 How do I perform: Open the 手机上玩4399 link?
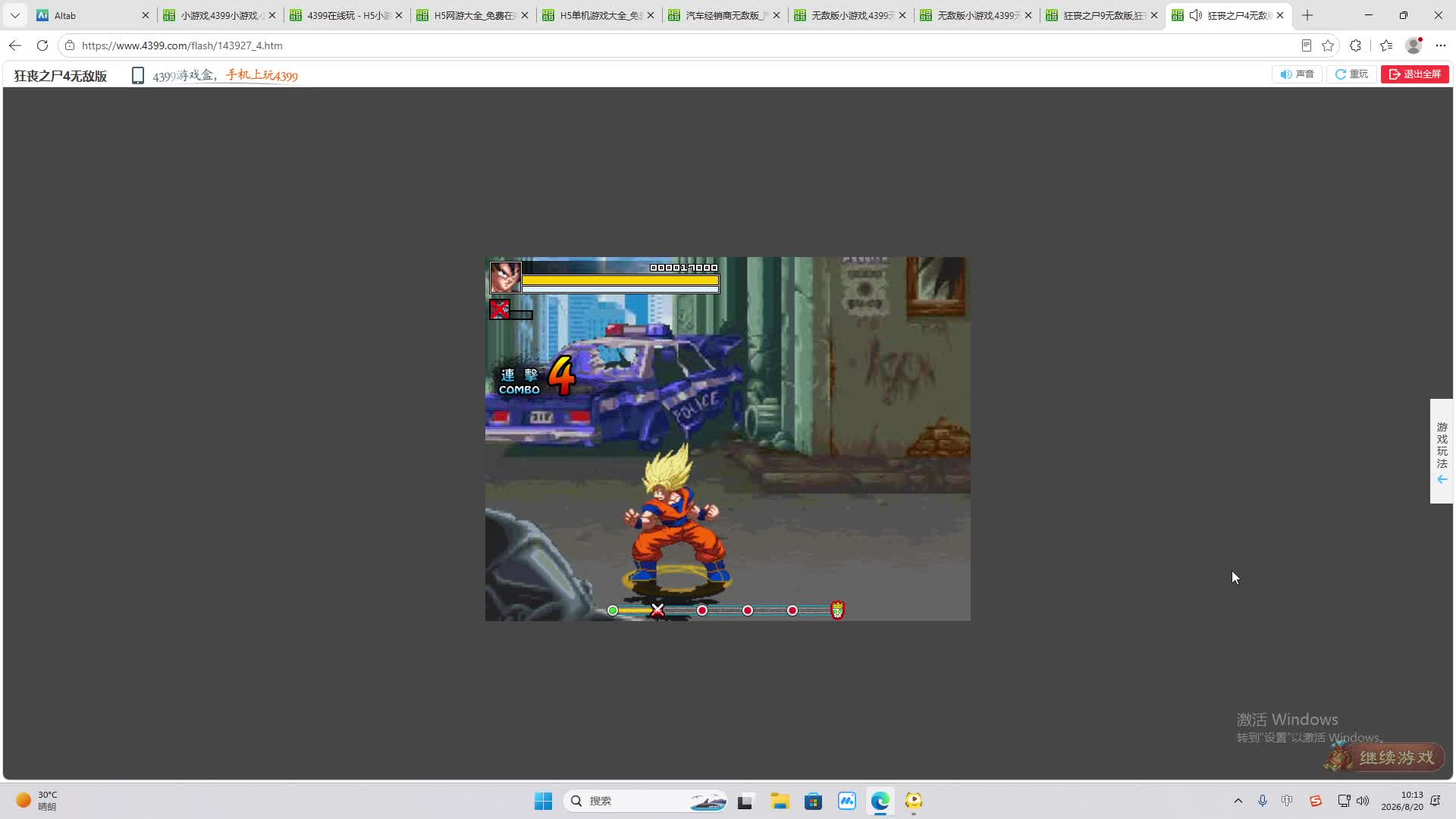pyautogui.click(x=262, y=75)
